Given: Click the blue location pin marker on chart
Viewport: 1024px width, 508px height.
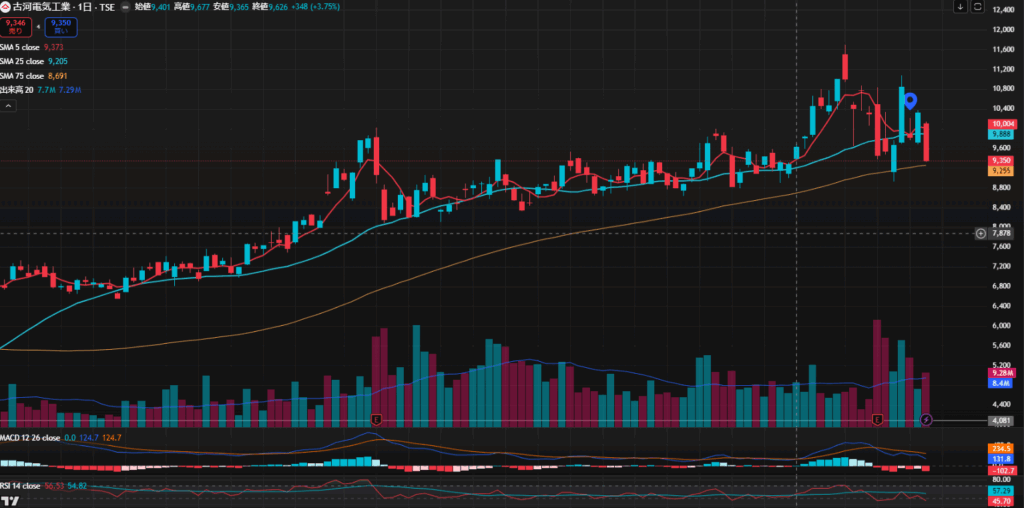Looking at the screenshot, I should 911,100.
